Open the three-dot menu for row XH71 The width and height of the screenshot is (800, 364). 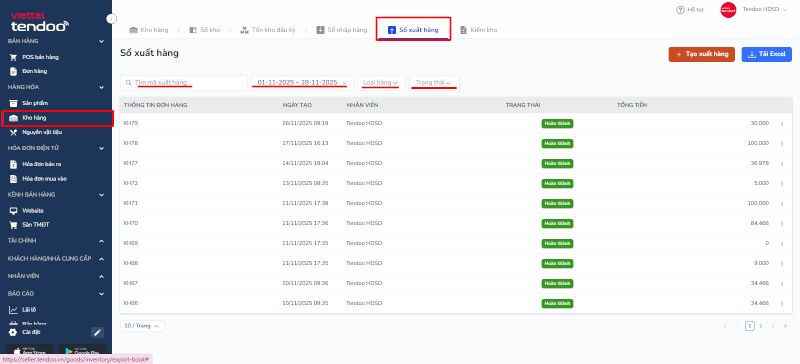pos(782,203)
